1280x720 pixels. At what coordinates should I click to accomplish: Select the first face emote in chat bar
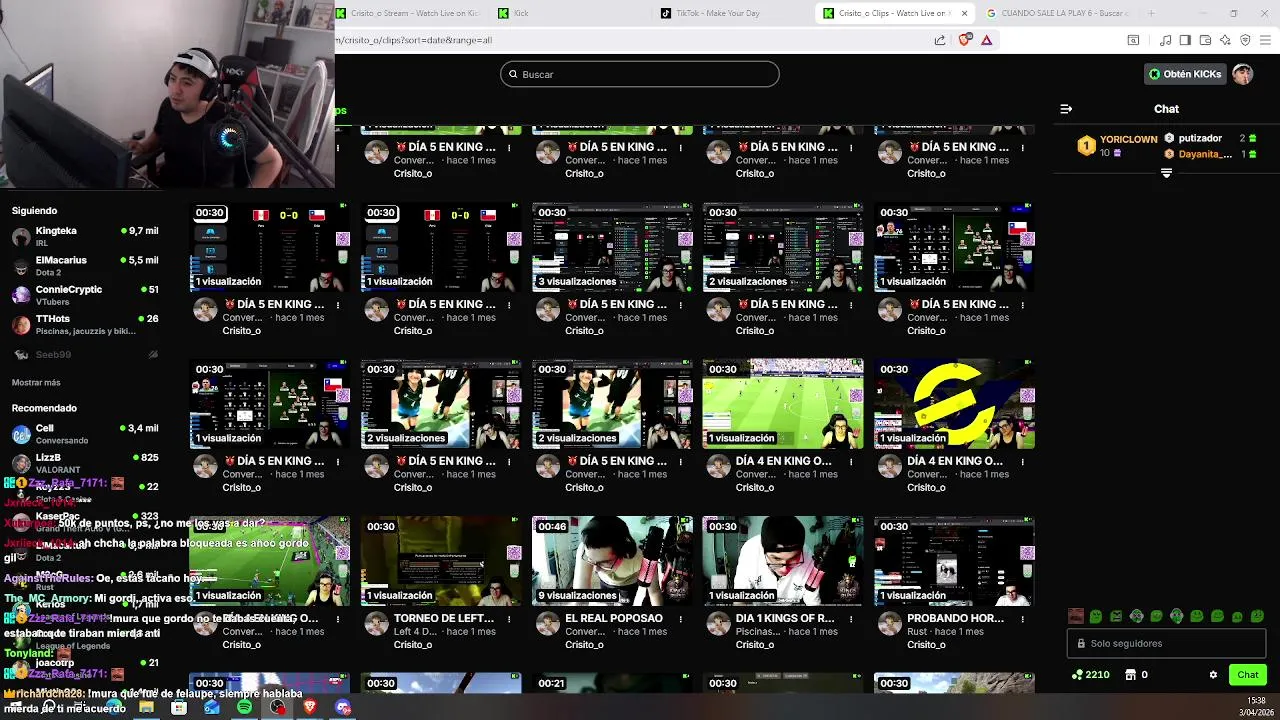click(x=1076, y=616)
